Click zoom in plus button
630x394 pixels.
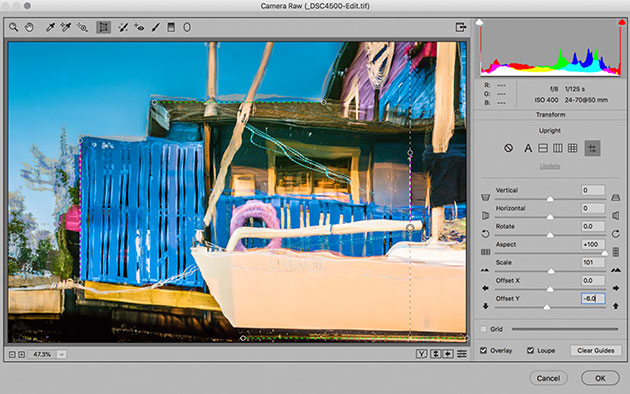(21, 354)
